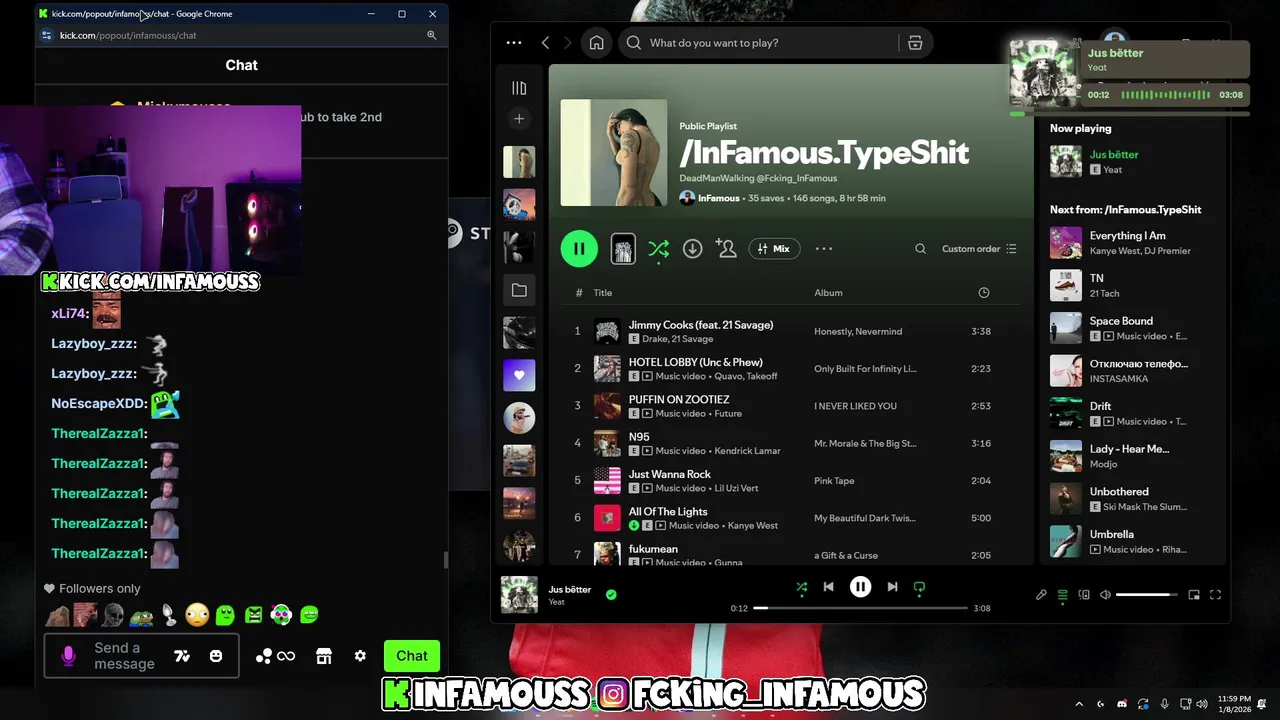Click the purple microphone icon in chat input
Image resolution: width=1280 pixels, height=720 pixels.
[68, 656]
